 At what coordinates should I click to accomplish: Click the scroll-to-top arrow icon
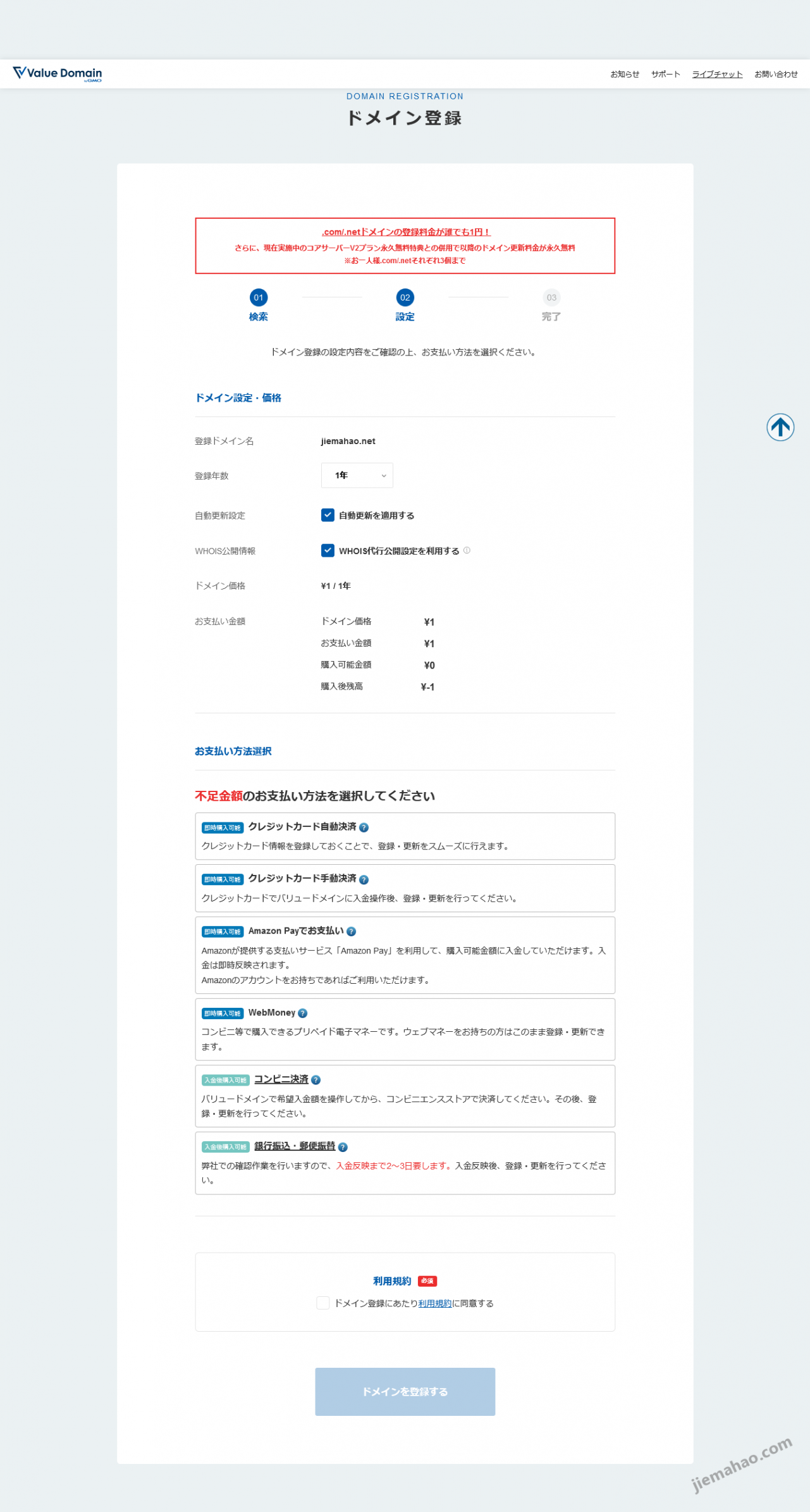tap(780, 427)
